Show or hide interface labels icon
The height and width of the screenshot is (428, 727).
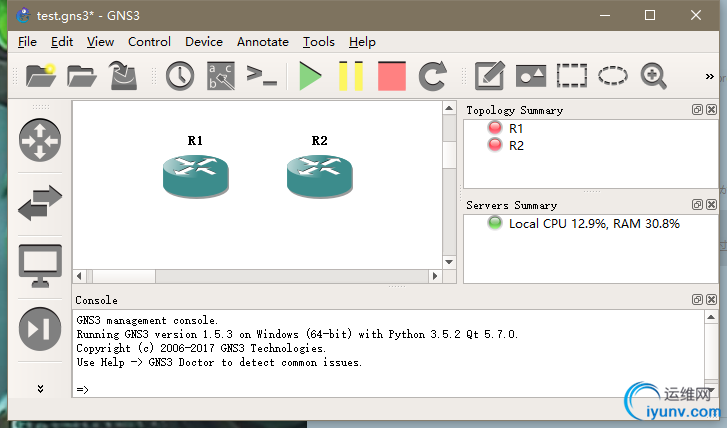click(220, 76)
